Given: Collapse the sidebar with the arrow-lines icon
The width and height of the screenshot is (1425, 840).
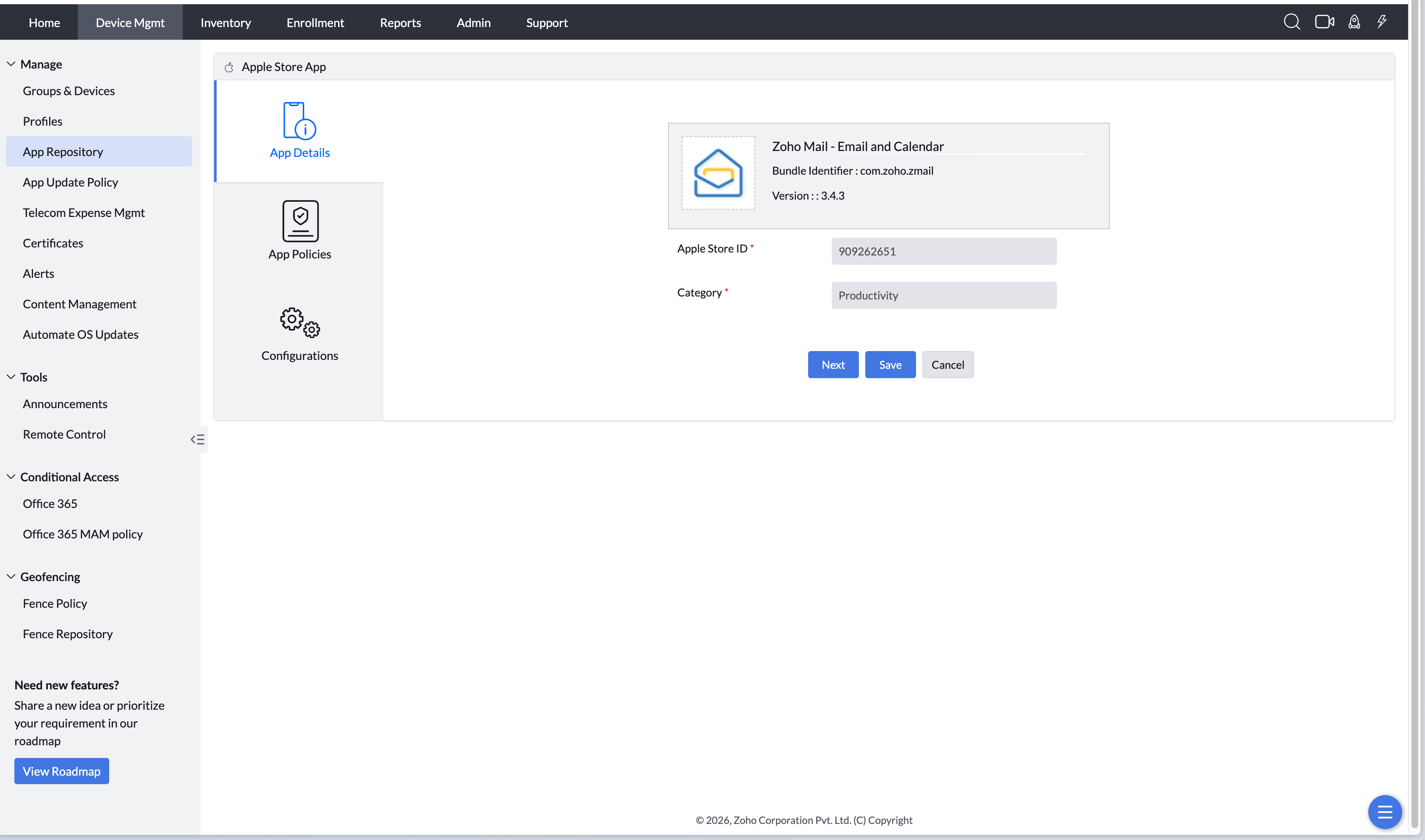Looking at the screenshot, I should (198, 439).
